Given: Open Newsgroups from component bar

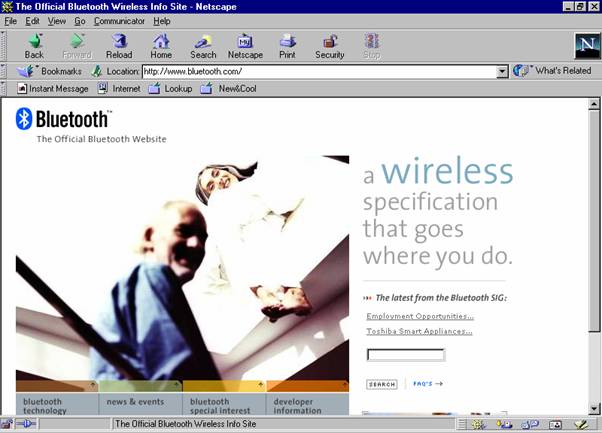Looking at the screenshot, I should point(530,424).
